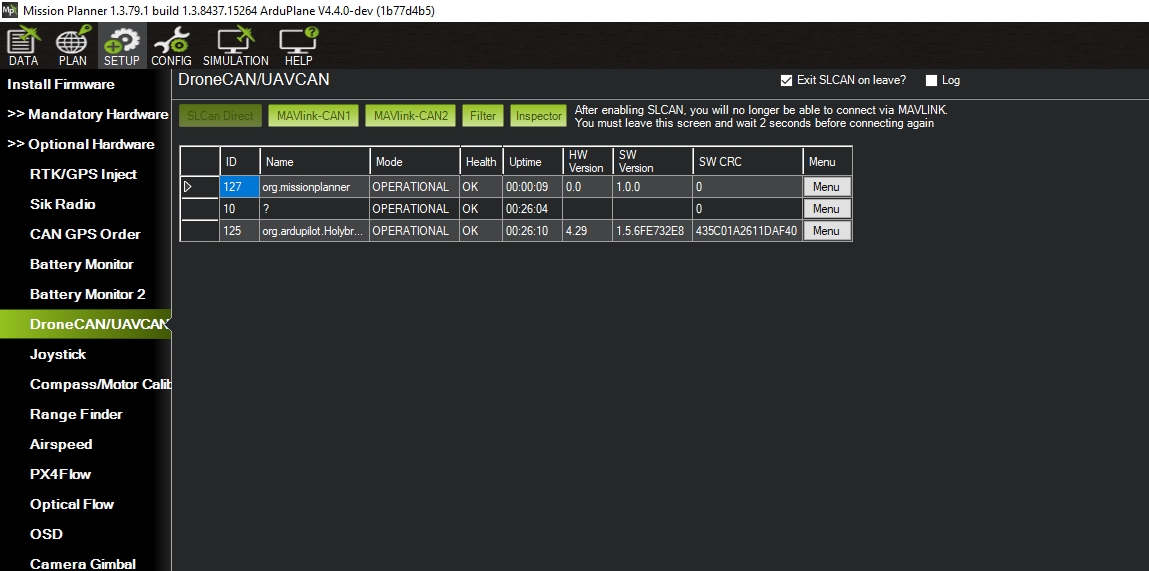The height and width of the screenshot is (571, 1149).
Task: Open Menu for the org.missionplanner node
Action: [x=827, y=187]
